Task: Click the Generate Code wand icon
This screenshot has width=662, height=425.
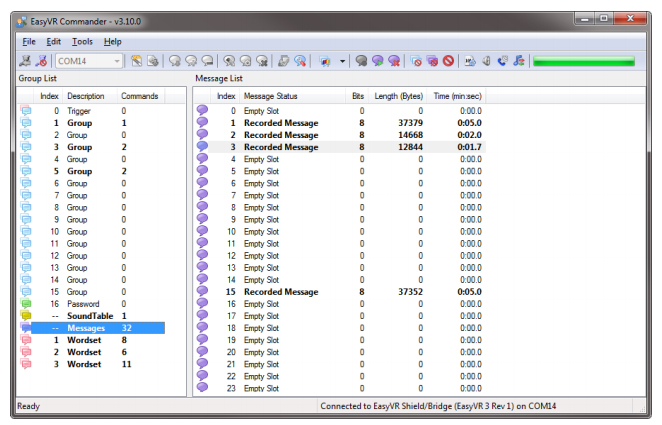Action: [x=136, y=61]
